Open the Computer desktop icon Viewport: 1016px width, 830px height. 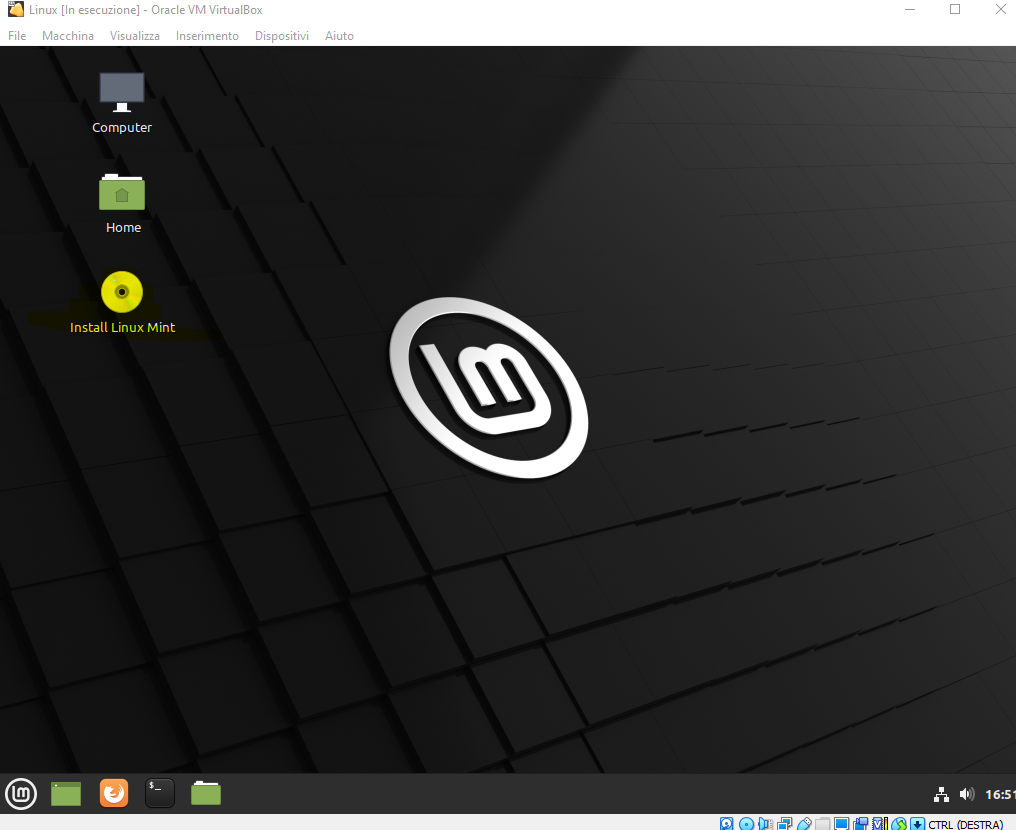(x=122, y=102)
